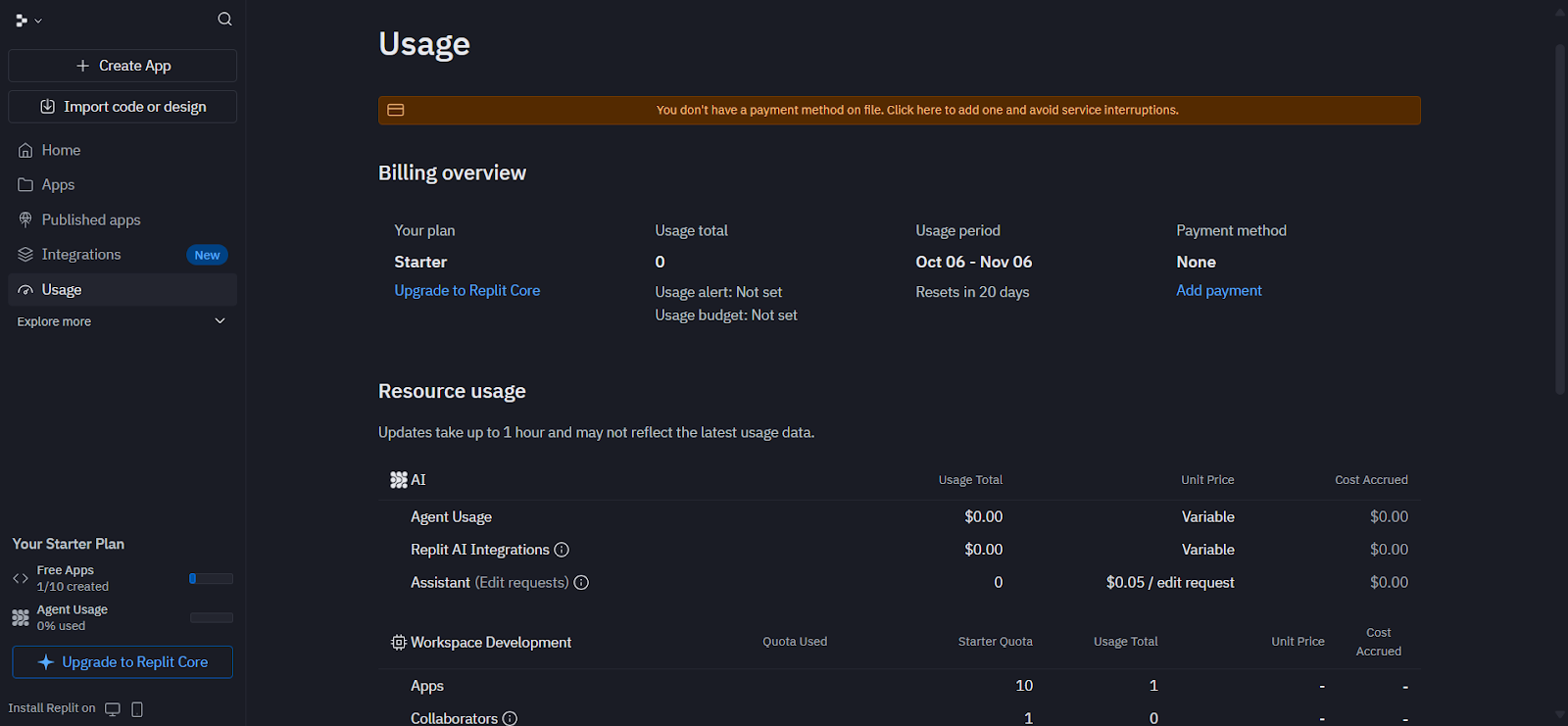This screenshot has width=1568, height=726.
Task: Click the search magnifier icon
Action: coord(224,20)
